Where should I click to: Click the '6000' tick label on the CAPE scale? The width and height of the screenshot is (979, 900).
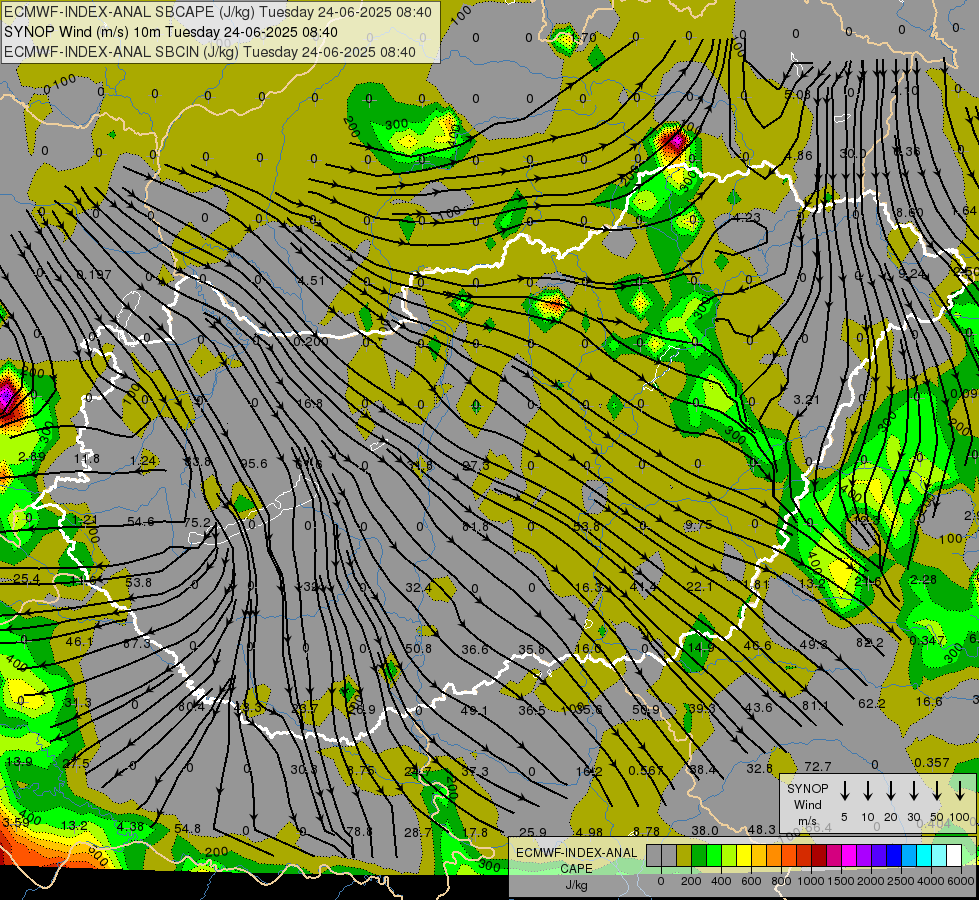pyautogui.click(x=961, y=881)
